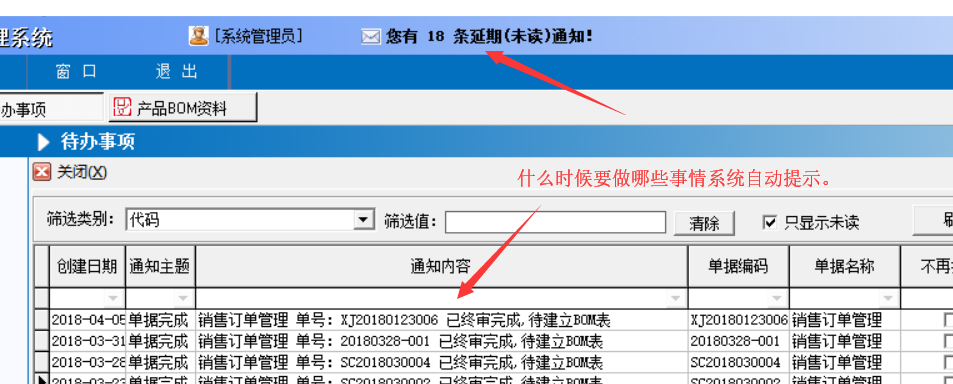
Task: Check the 不再提示 box for 20180328-001
Action: pyautogui.click(x=948, y=341)
